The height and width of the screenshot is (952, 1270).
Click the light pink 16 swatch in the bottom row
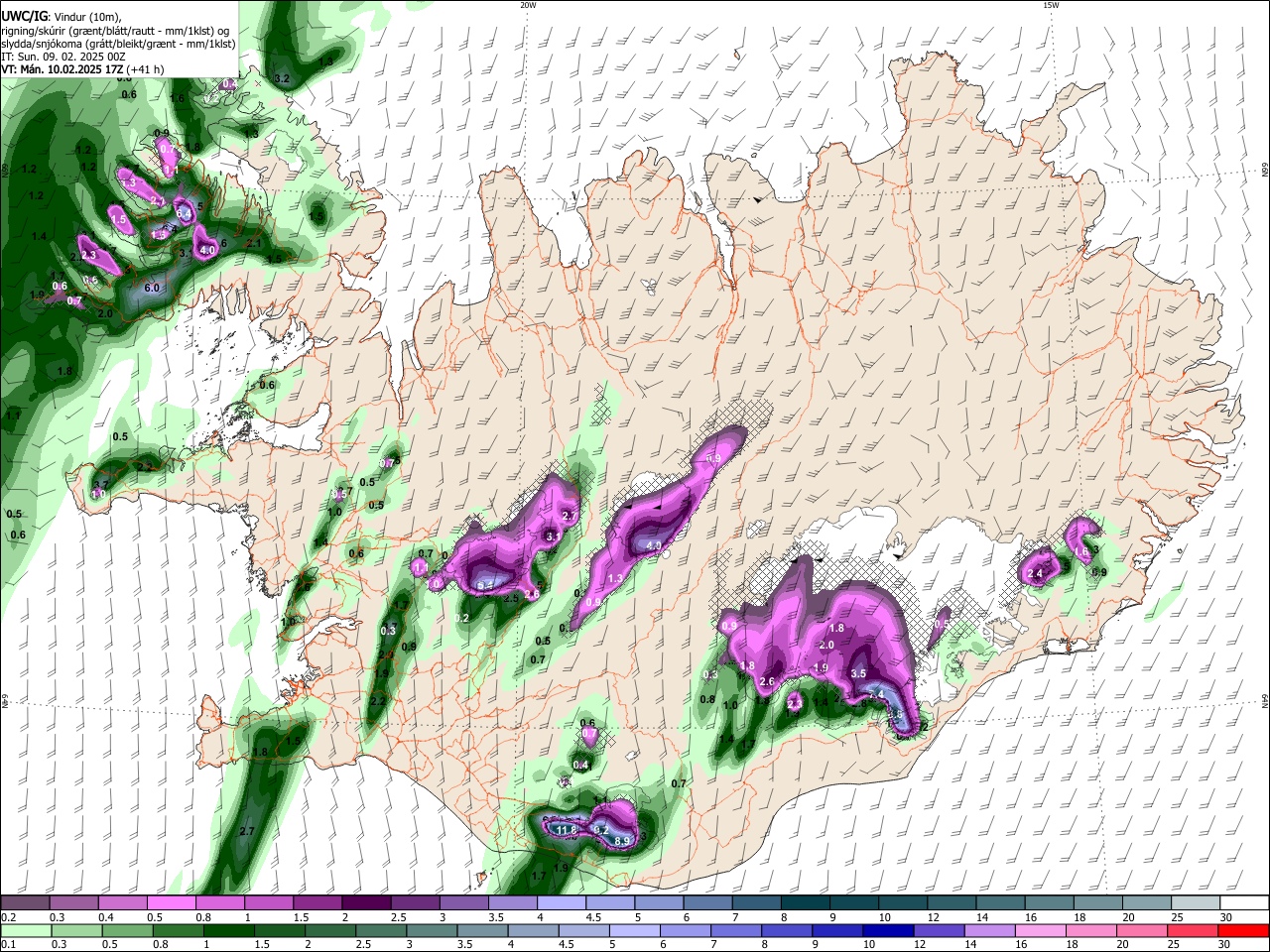1040,930
